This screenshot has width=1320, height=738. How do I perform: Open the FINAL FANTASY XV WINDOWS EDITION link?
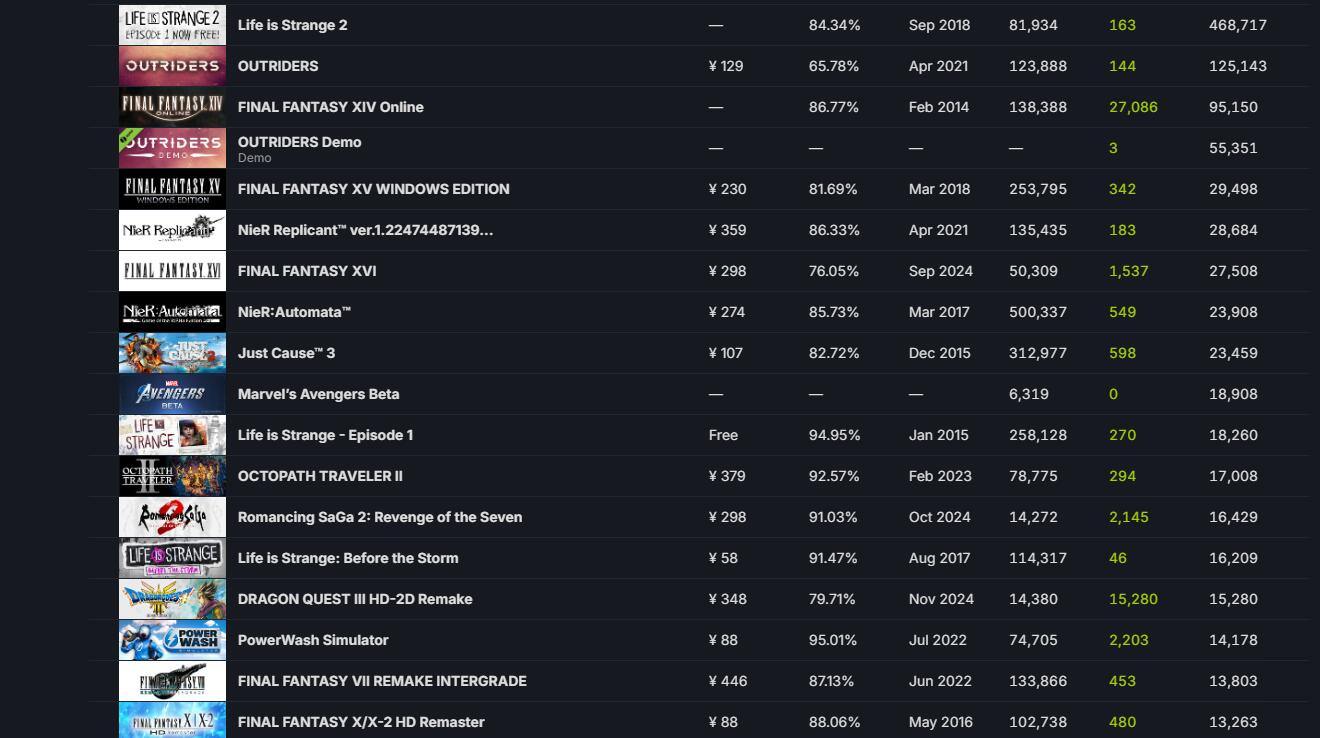tap(373, 189)
